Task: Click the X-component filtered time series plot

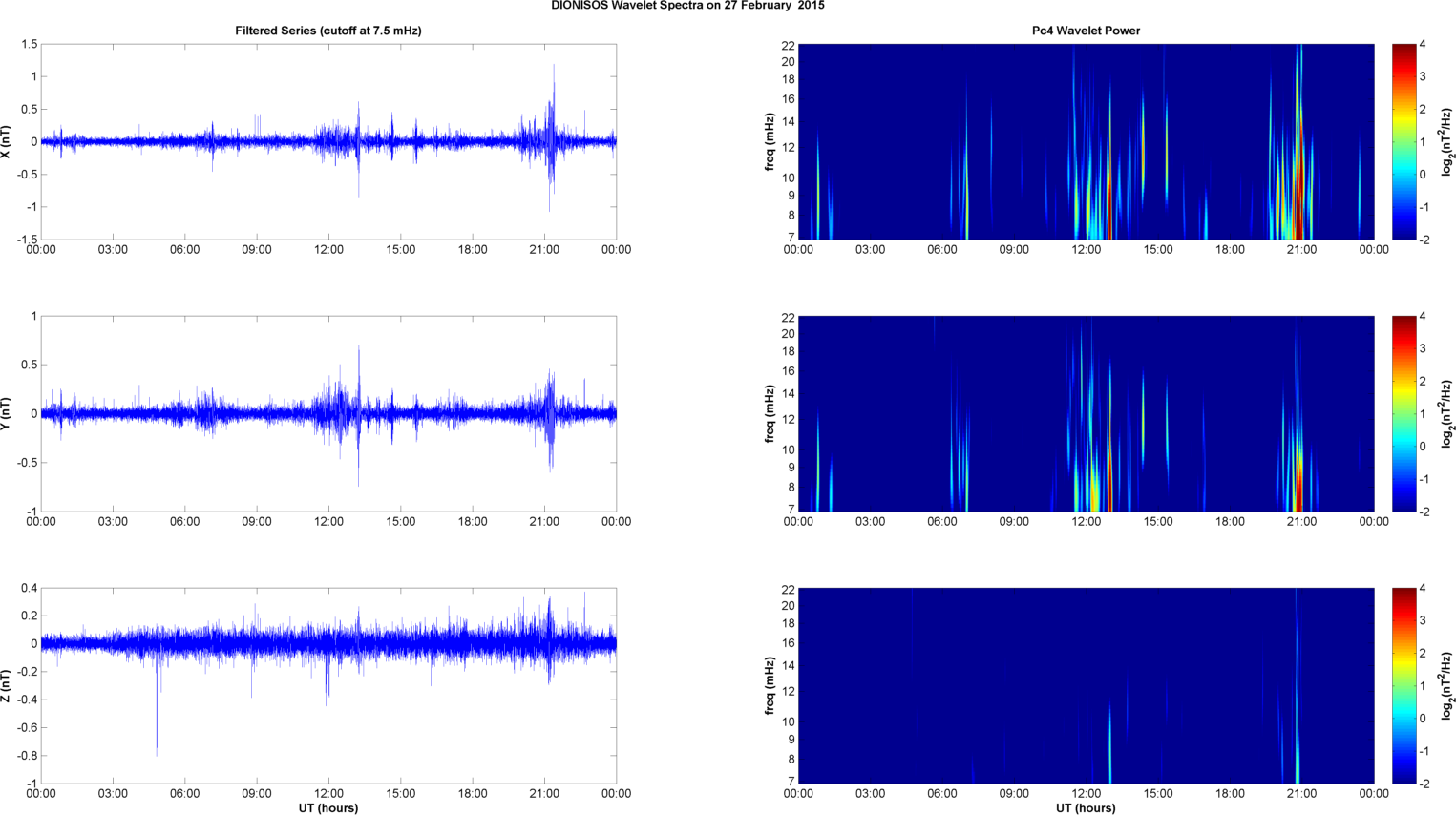Action: 328,141
